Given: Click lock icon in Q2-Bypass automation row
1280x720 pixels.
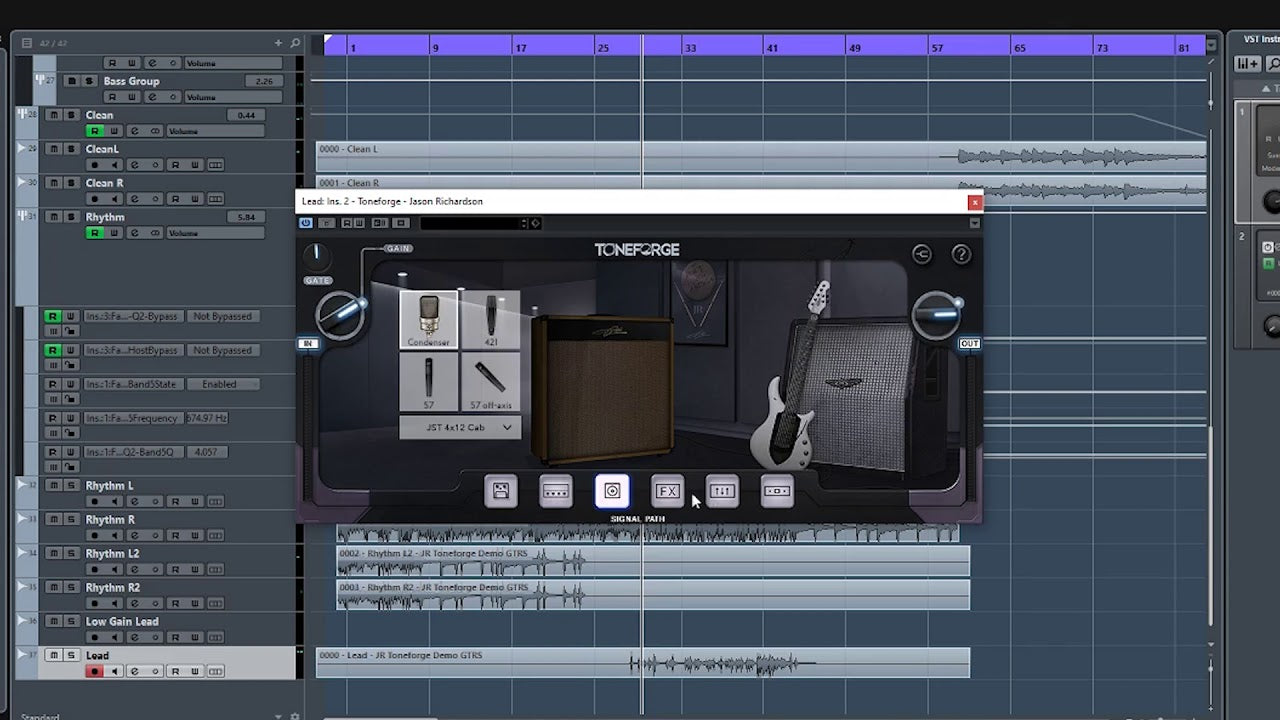Looking at the screenshot, I should (70, 330).
